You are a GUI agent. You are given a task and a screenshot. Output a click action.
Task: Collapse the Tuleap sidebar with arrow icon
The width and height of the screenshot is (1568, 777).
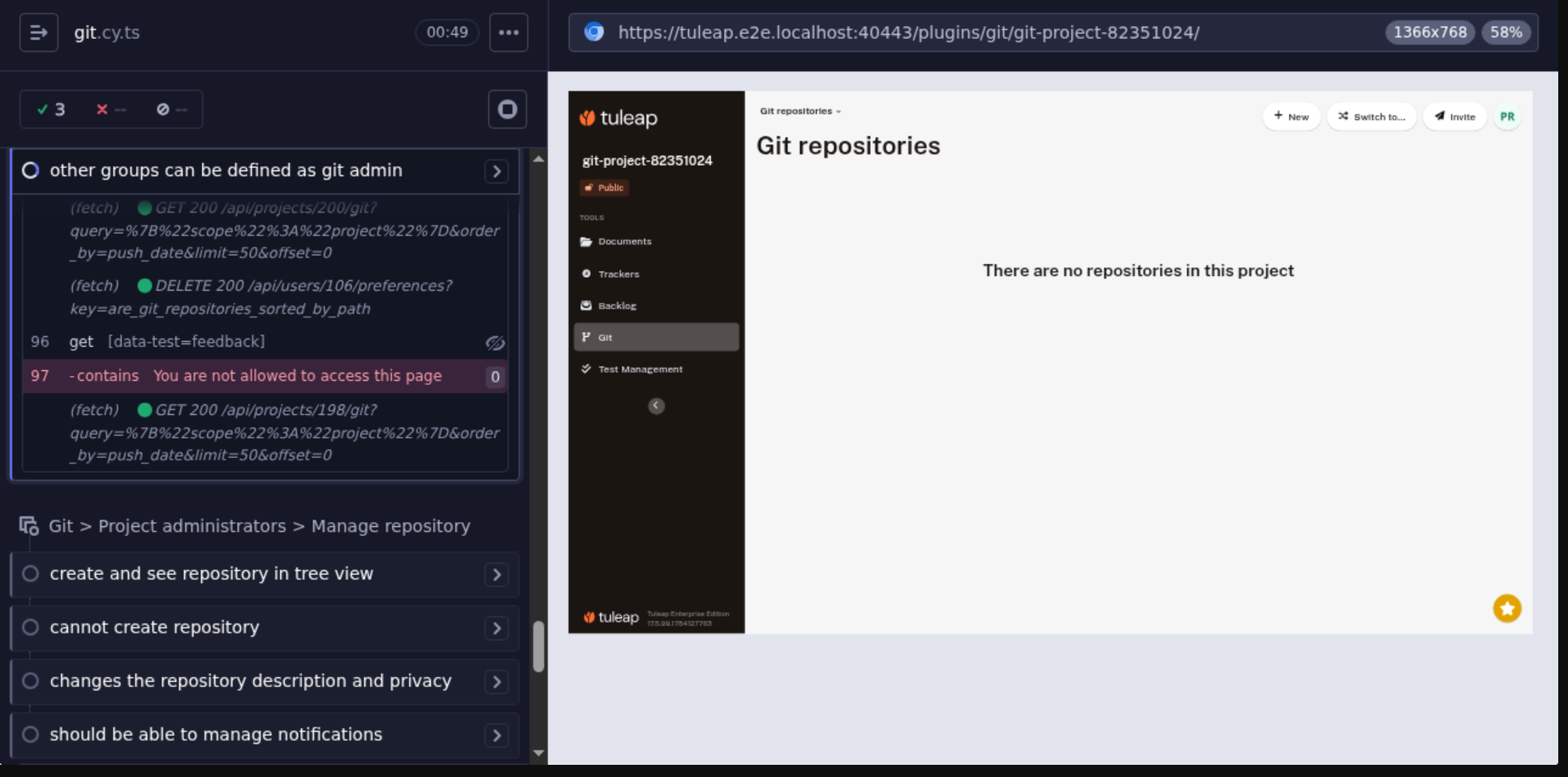click(657, 405)
